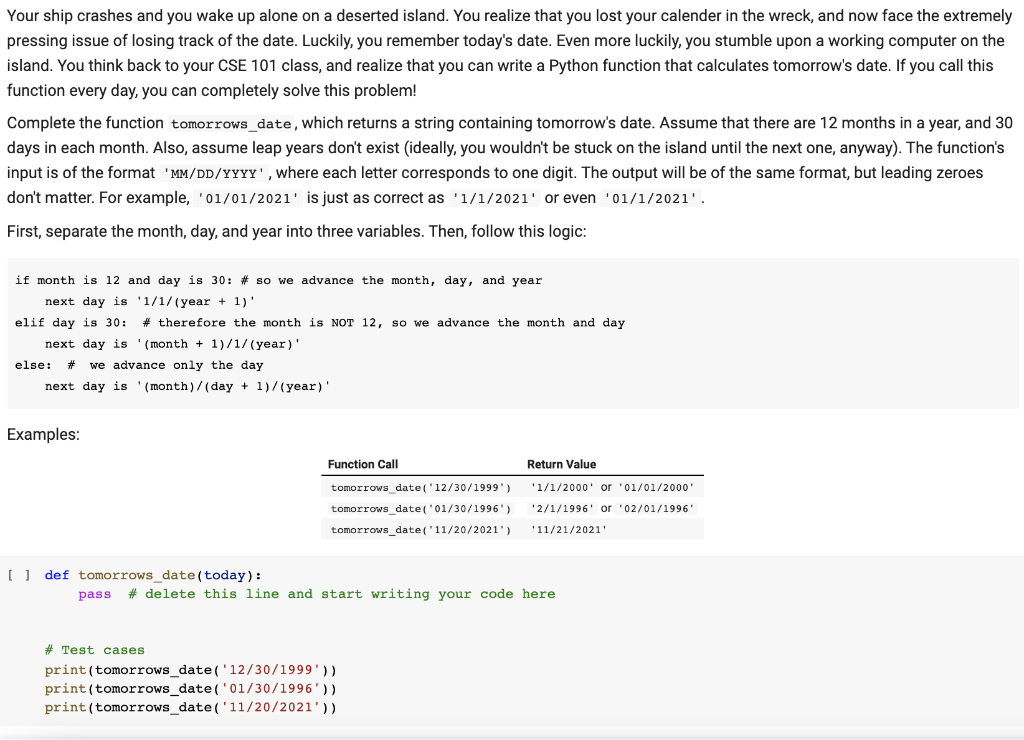Click table cell tomorrows_date('01/30/1996')
This screenshot has width=1024, height=740.
pos(421,509)
